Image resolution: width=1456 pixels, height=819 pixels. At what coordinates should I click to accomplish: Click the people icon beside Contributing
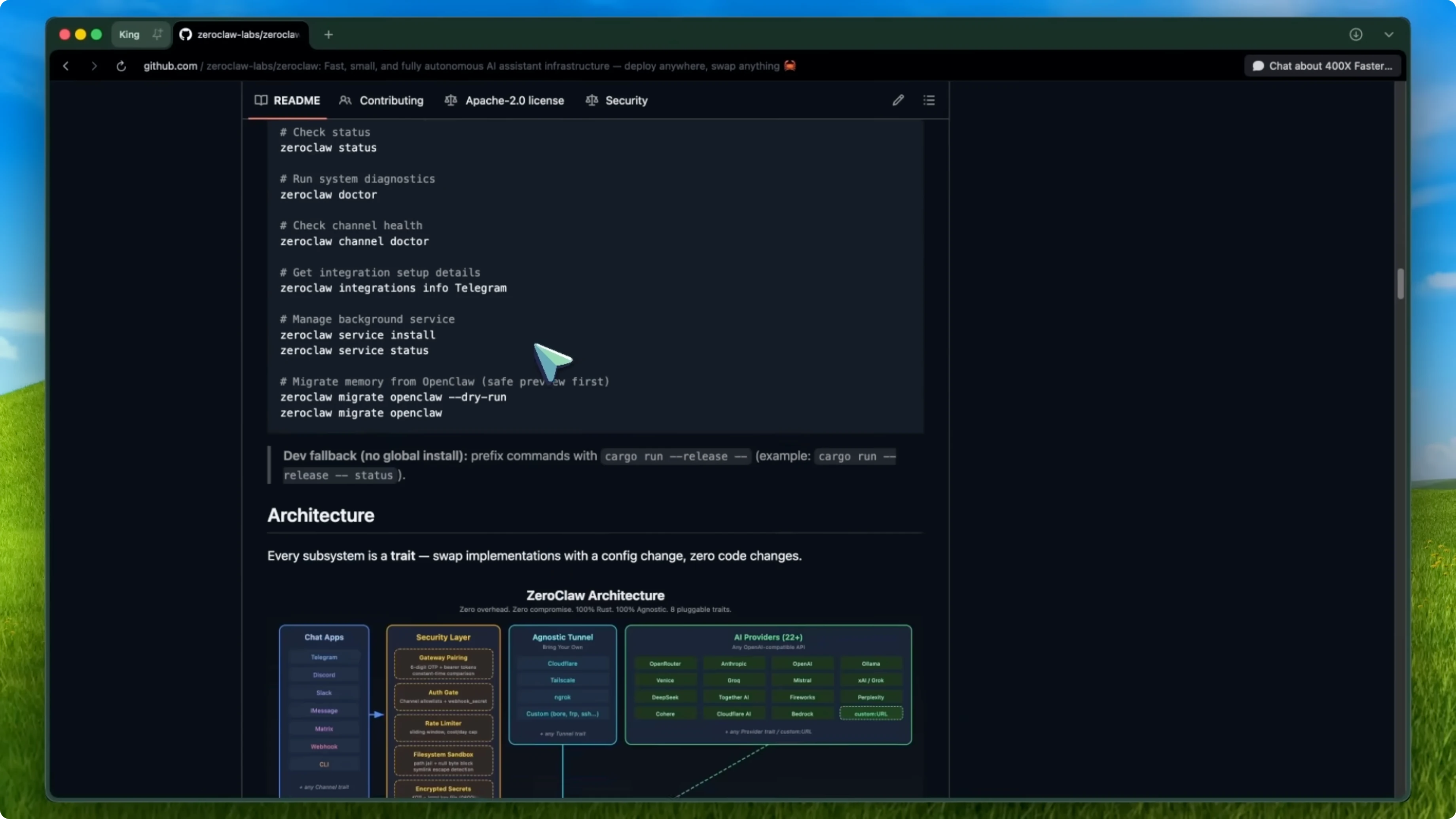click(346, 100)
